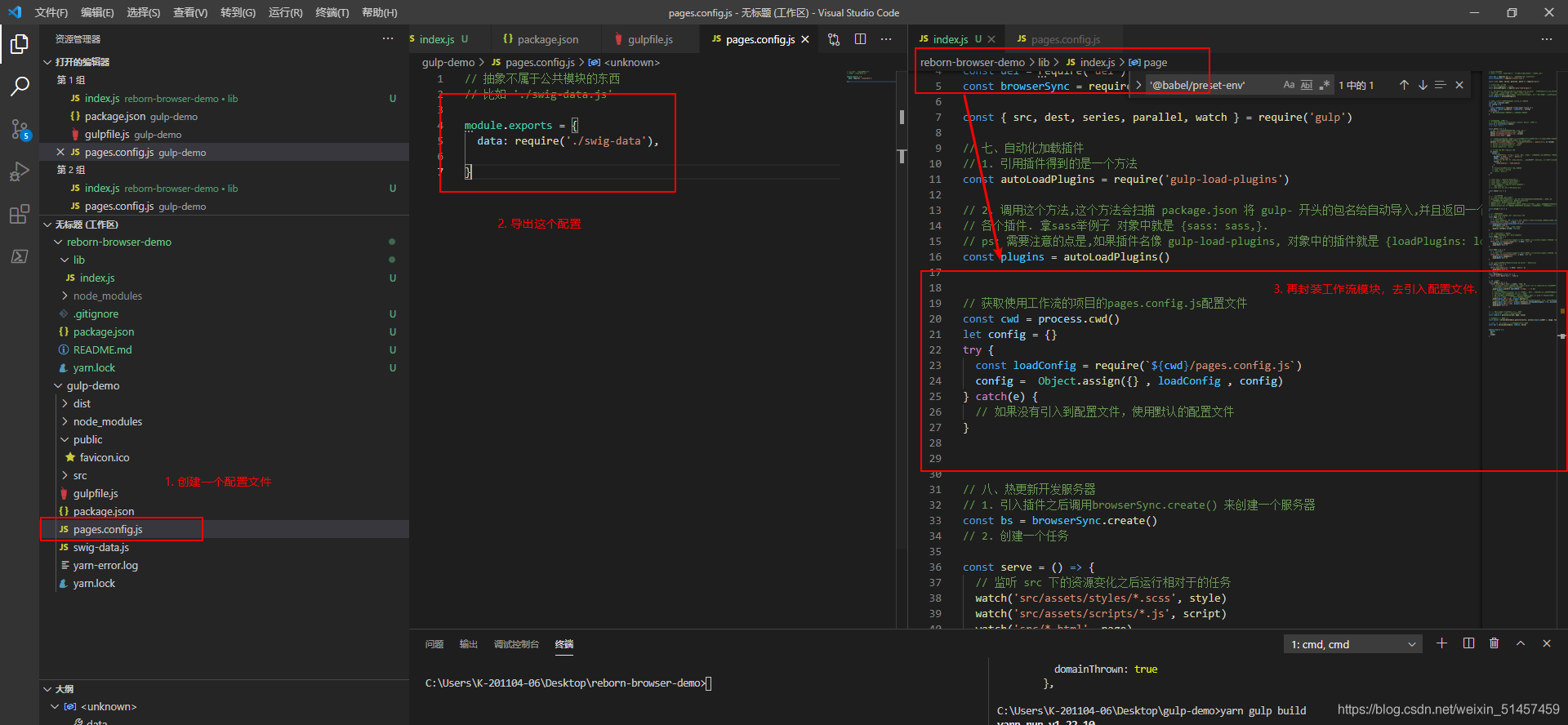
Task: Open the Search view in activity bar
Action: click(20, 87)
